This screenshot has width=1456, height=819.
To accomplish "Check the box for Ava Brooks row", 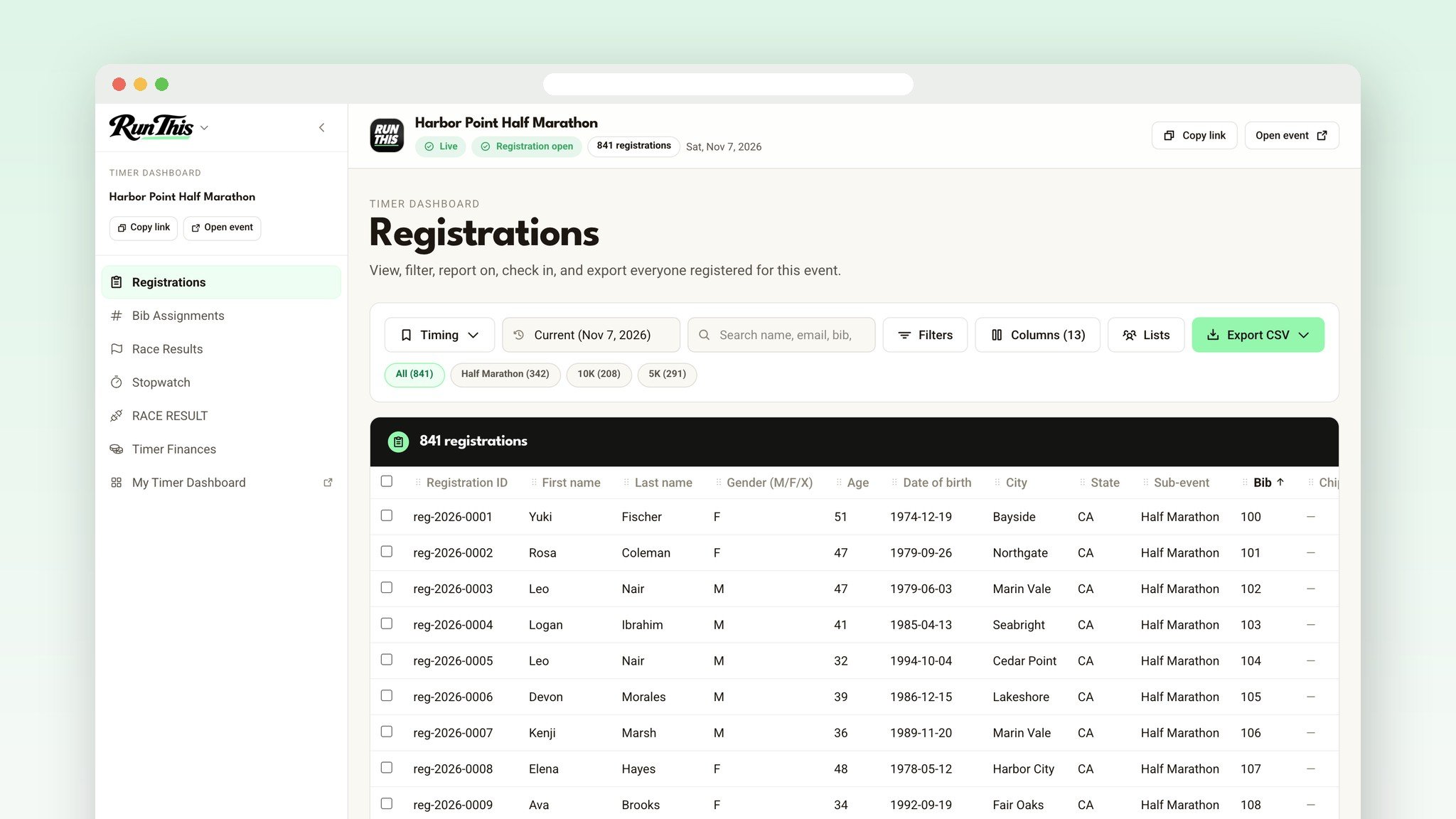I will 387,804.
